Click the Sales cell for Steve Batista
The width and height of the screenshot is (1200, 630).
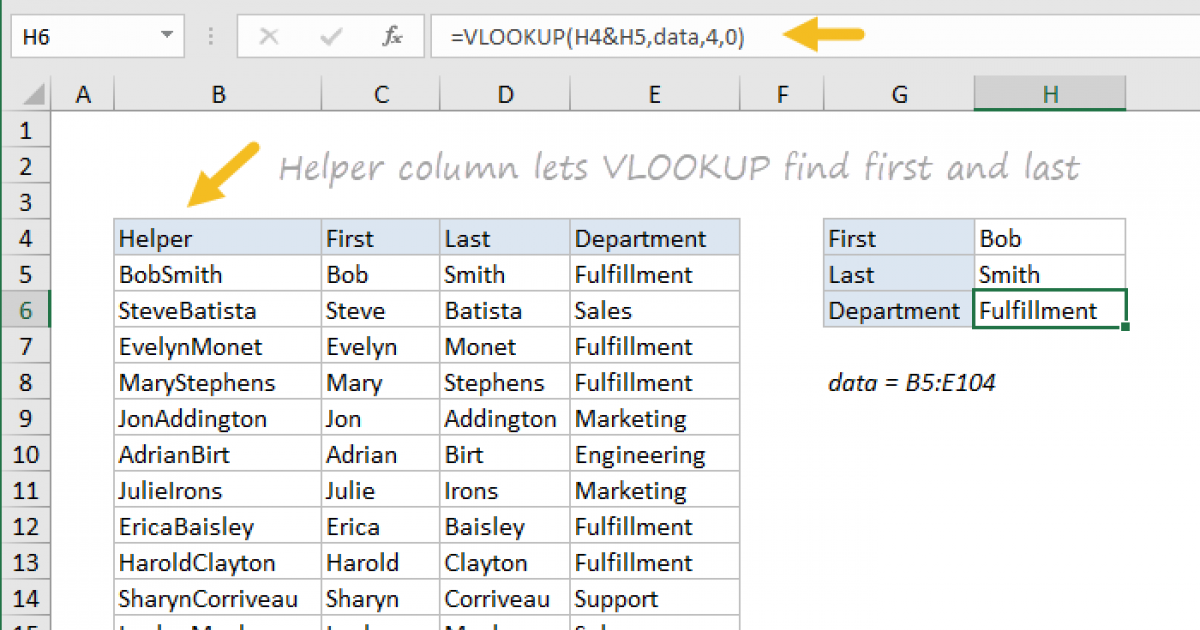654,309
